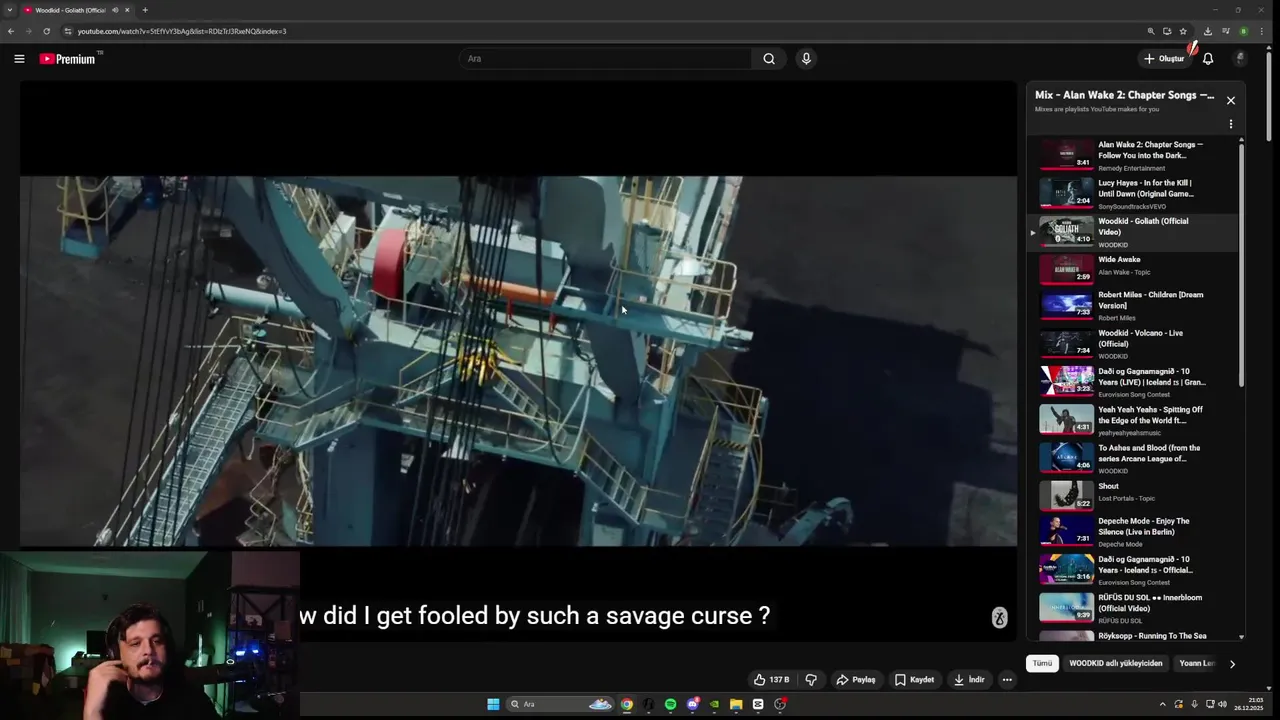Bookmark this page with star icon
This screenshot has width=1280, height=720.
[1183, 31]
